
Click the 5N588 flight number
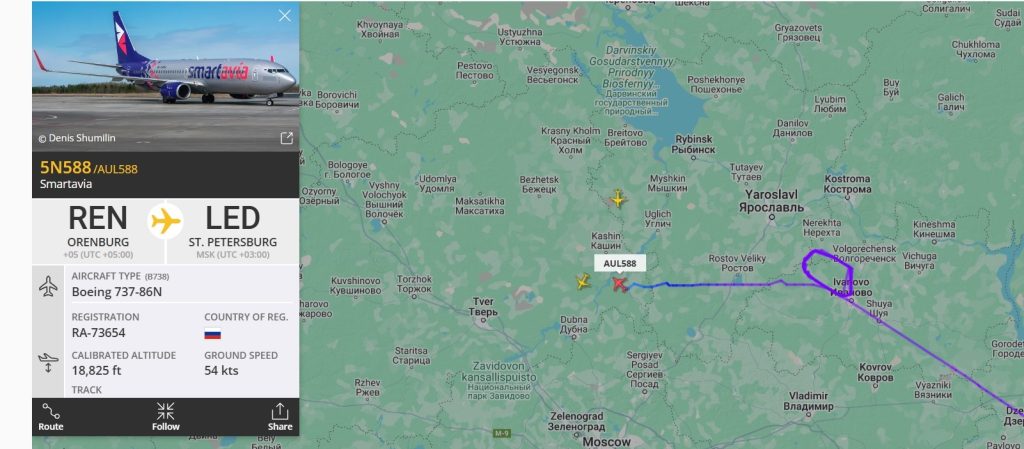point(65,168)
